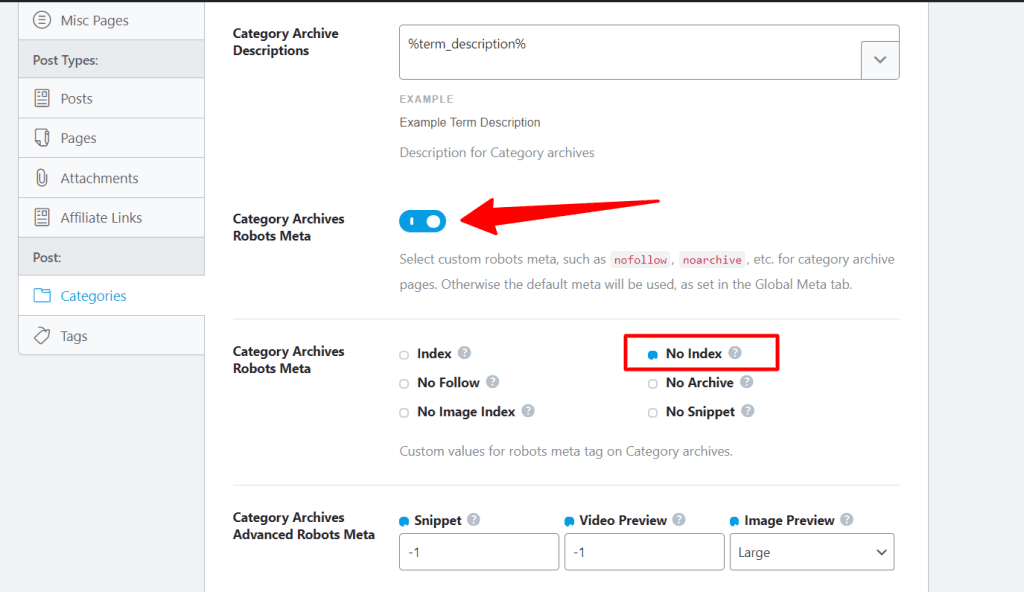Viewport: 1024px width, 592px height.
Task: Click the Video Preview value input field
Action: [644, 552]
